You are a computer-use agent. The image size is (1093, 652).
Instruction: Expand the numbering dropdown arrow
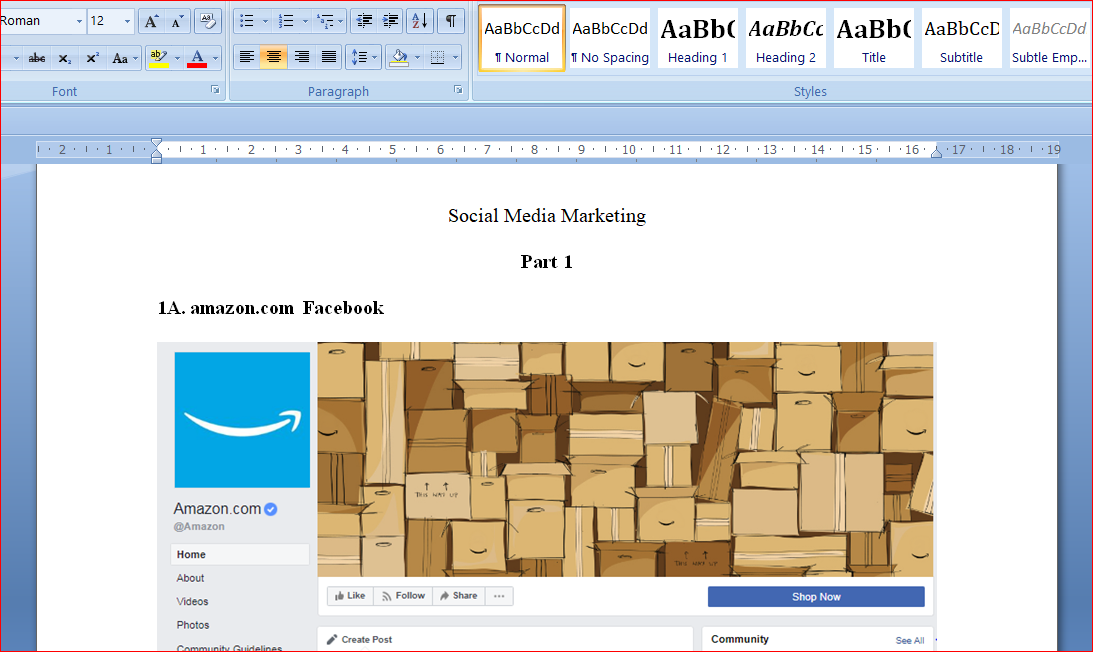[305, 22]
